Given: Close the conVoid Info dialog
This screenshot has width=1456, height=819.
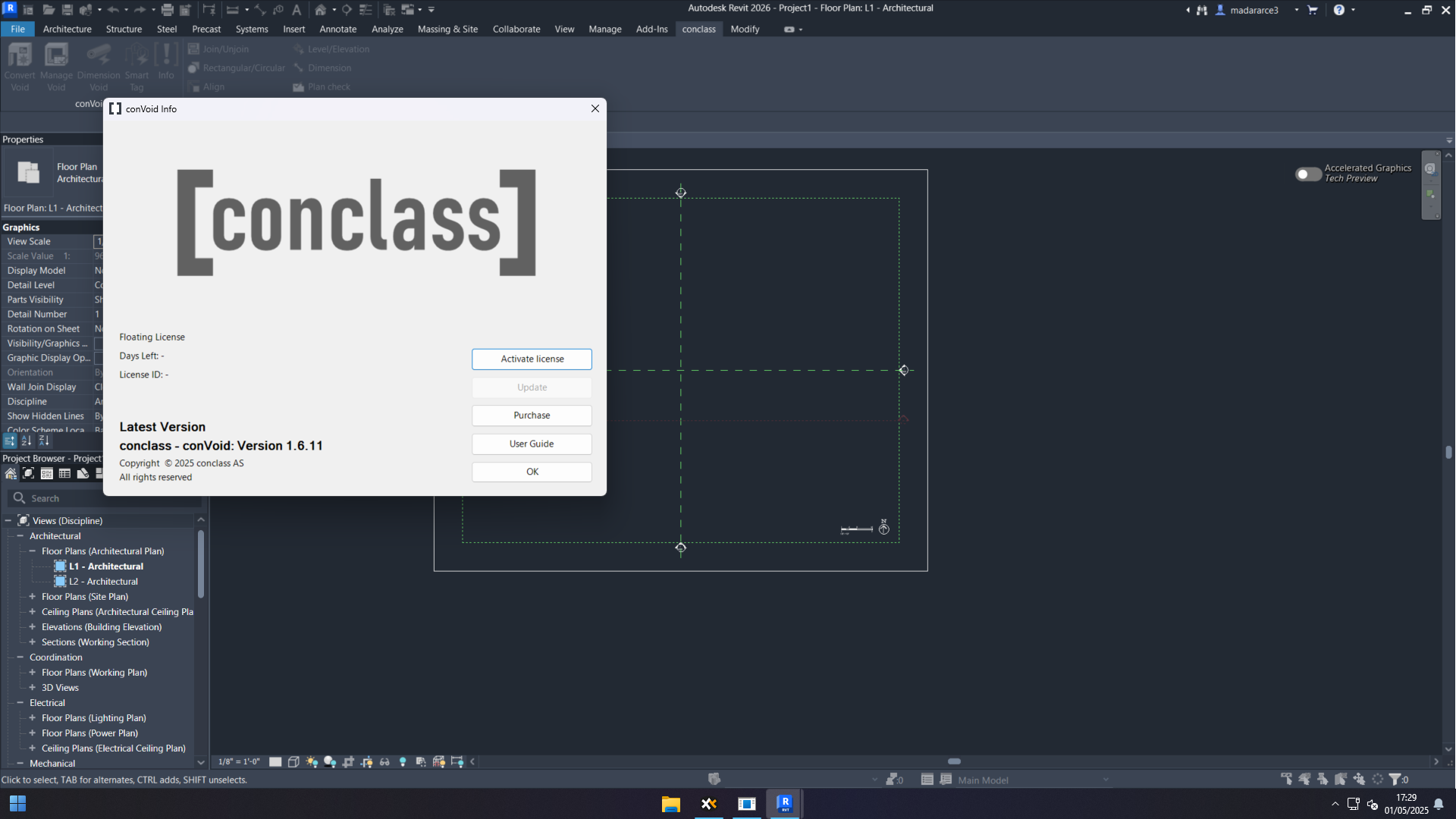Looking at the screenshot, I should coord(595,108).
